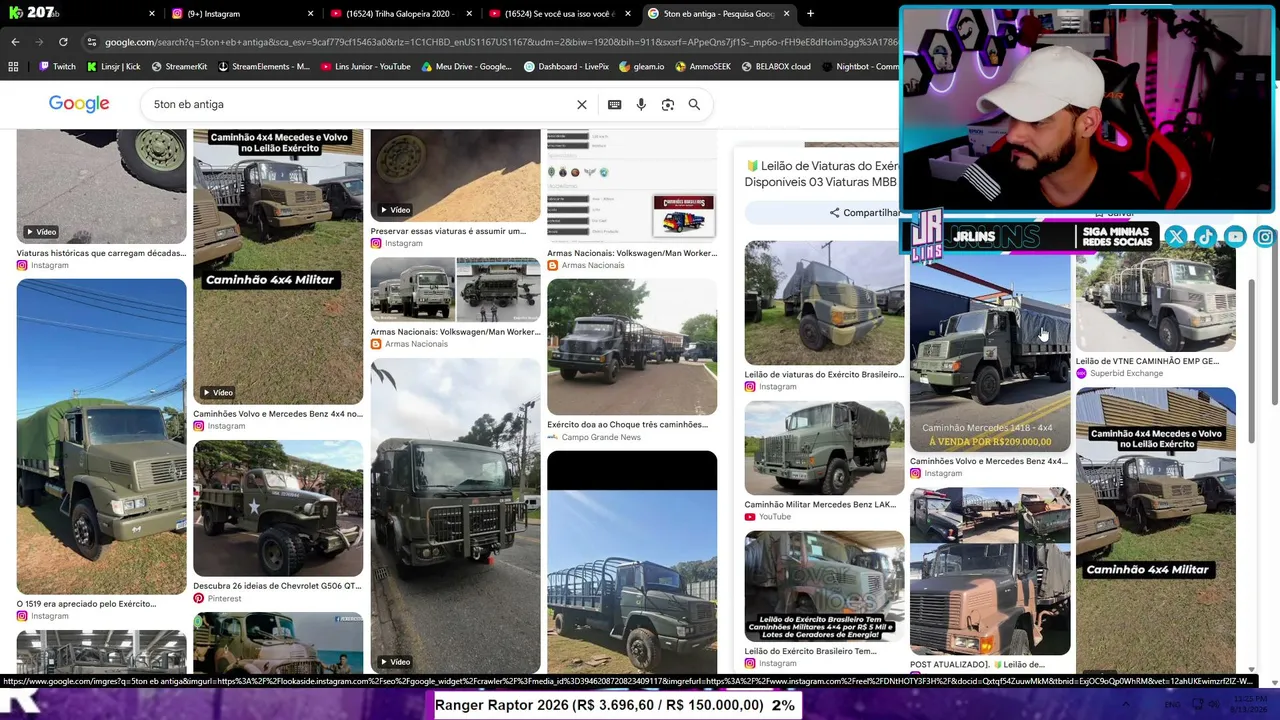Open the green 1519 truck image

coord(101,437)
